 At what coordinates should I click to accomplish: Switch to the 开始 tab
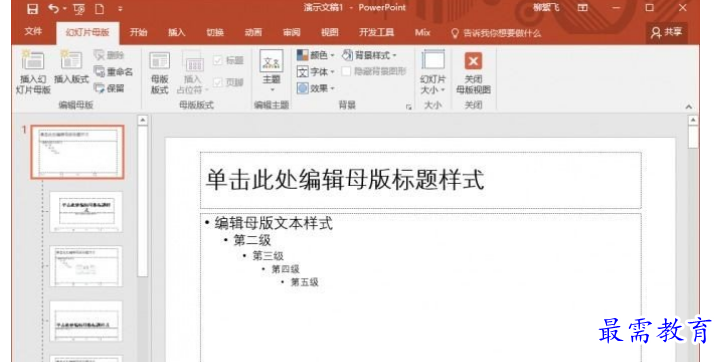pyautogui.click(x=138, y=32)
